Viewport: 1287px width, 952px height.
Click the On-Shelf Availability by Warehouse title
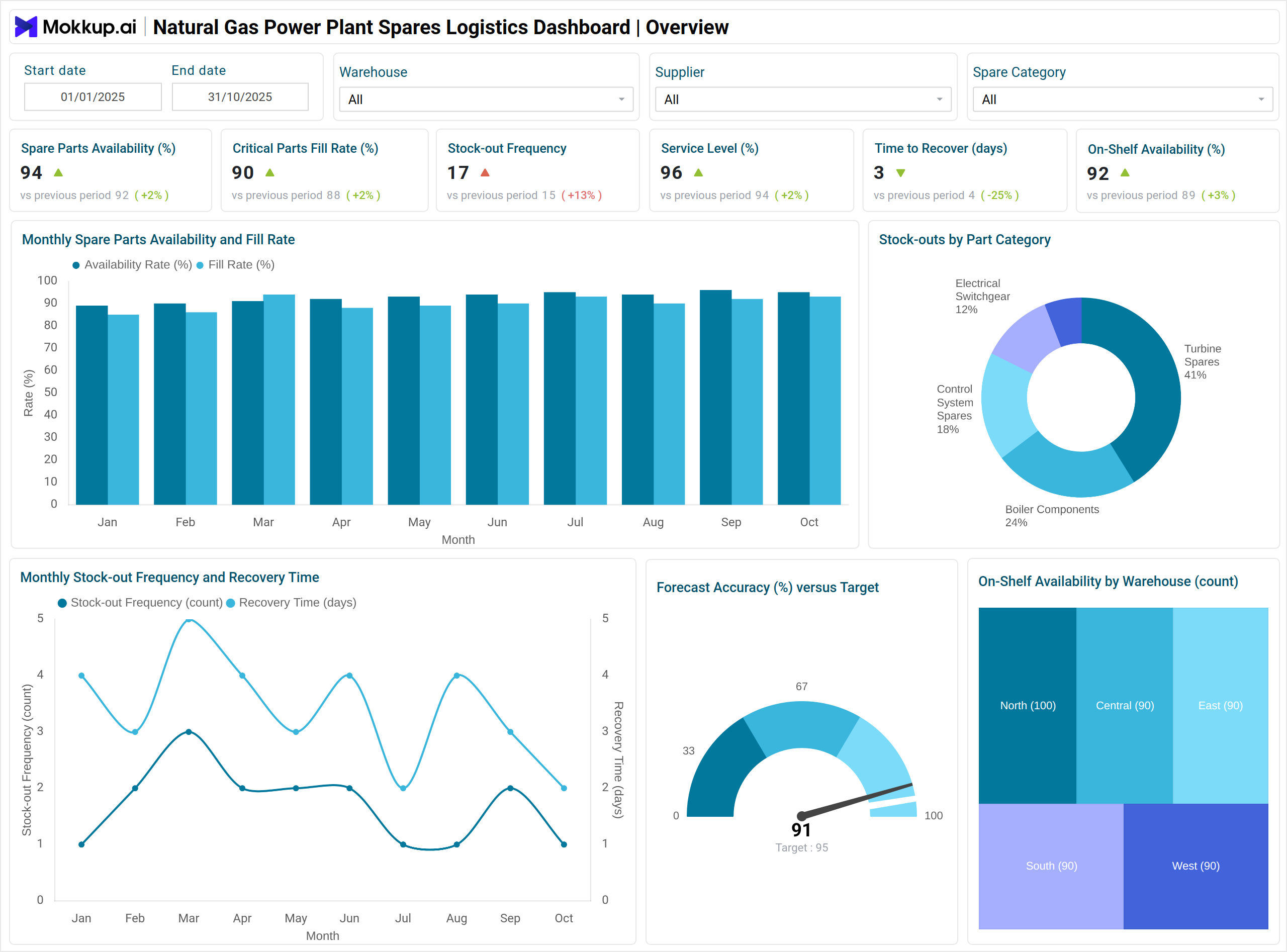[1108, 582]
